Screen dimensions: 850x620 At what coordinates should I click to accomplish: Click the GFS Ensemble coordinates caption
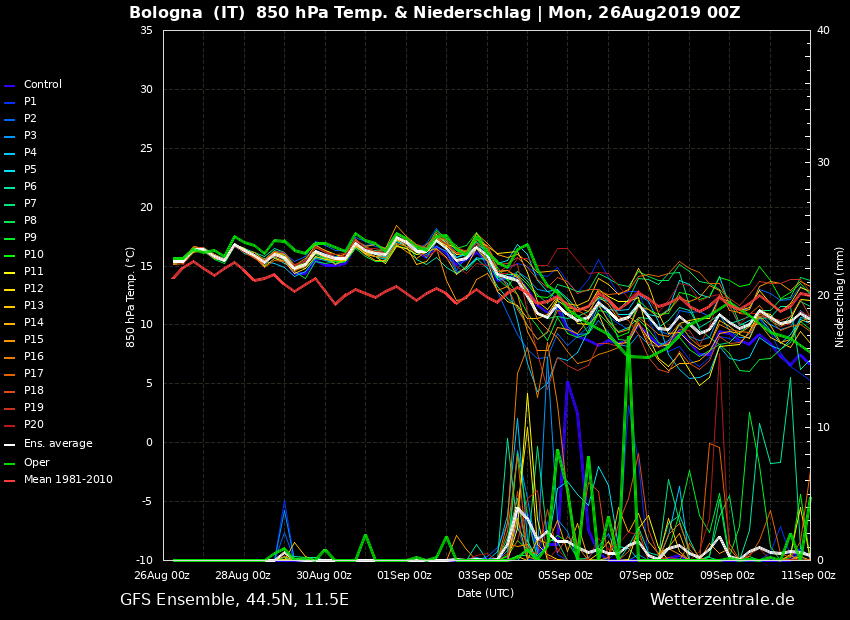coord(234,600)
